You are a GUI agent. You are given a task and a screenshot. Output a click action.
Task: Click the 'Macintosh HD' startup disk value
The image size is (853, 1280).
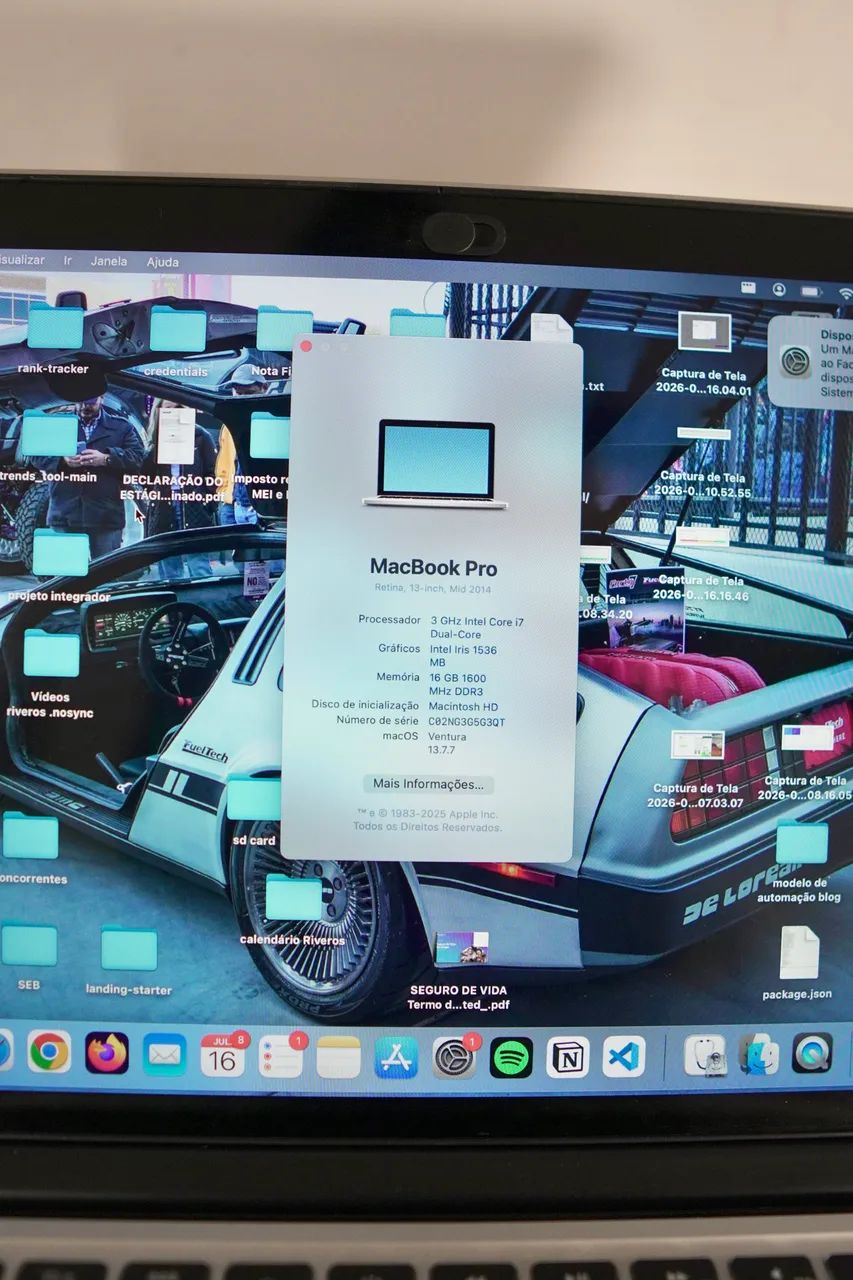(464, 706)
